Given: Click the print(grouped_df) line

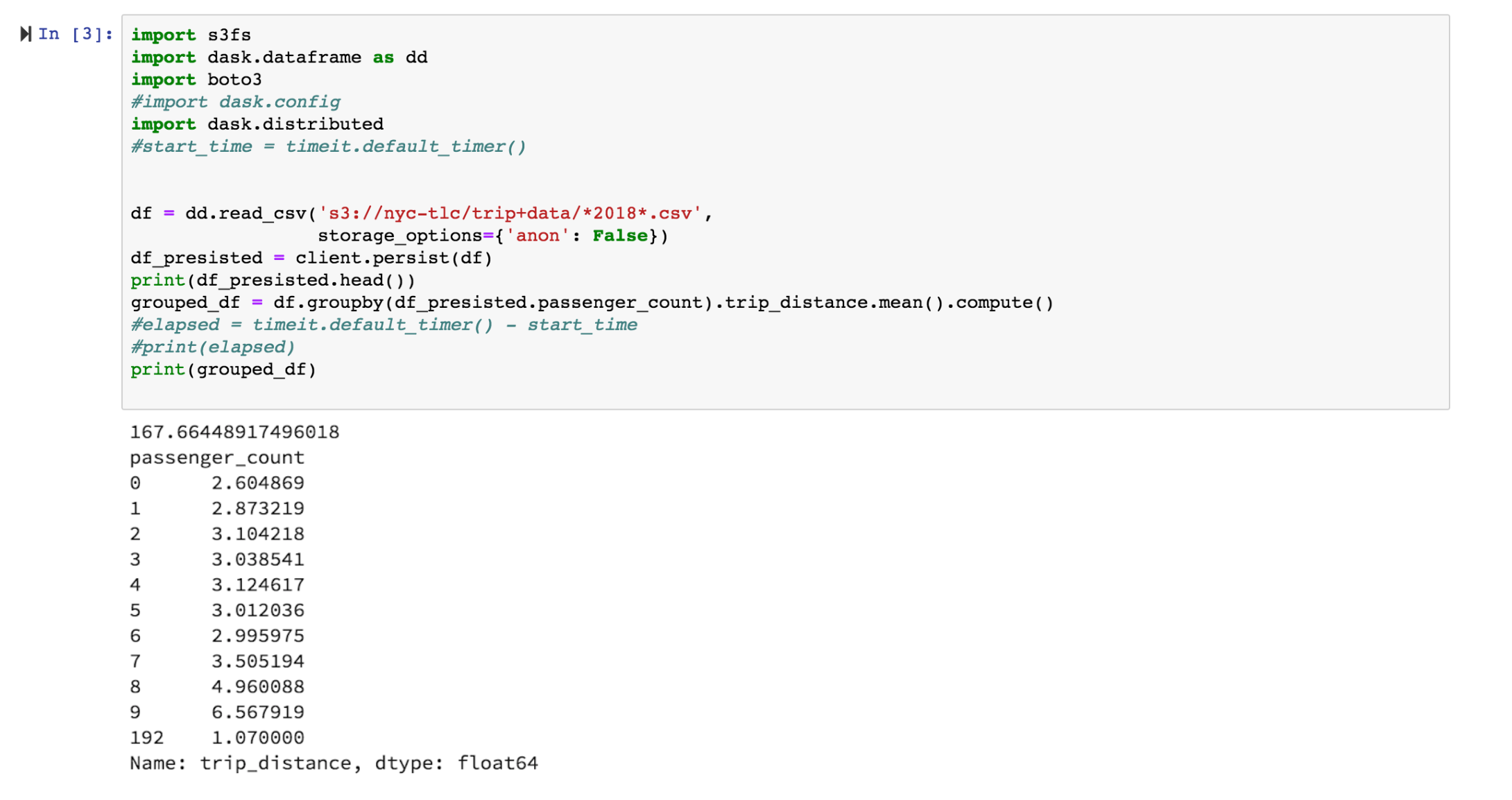Looking at the screenshot, I should coord(223,369).
